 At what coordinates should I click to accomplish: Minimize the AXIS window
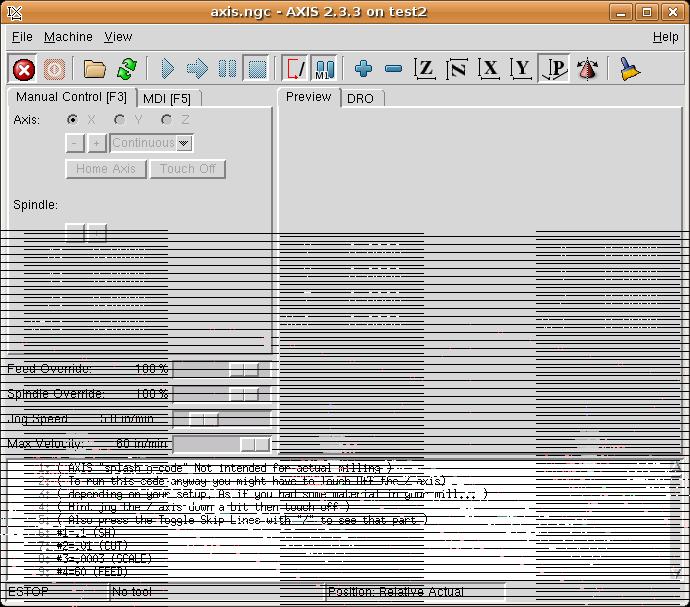click(621, 12)
